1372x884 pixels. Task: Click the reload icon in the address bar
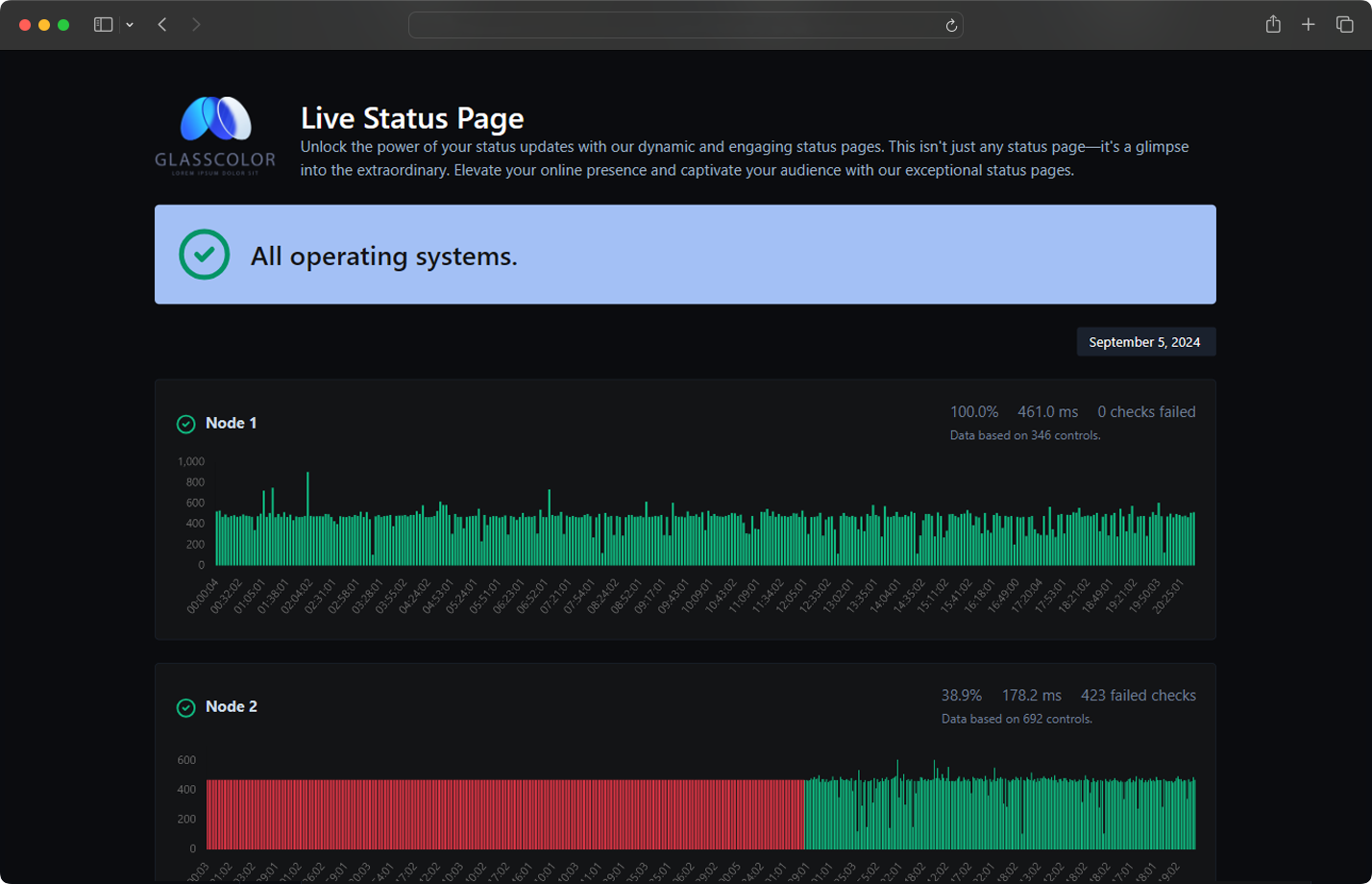point(950,25)
